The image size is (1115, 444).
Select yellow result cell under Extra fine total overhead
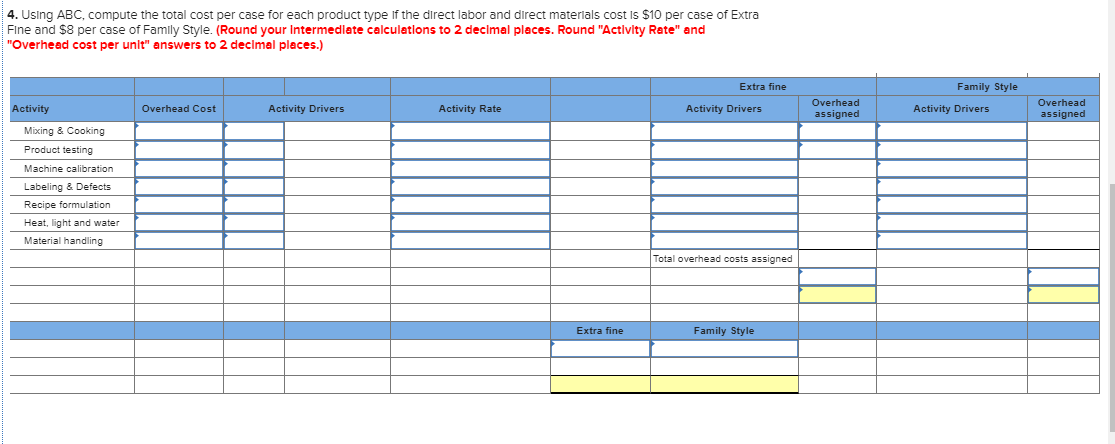coord(837,295)
